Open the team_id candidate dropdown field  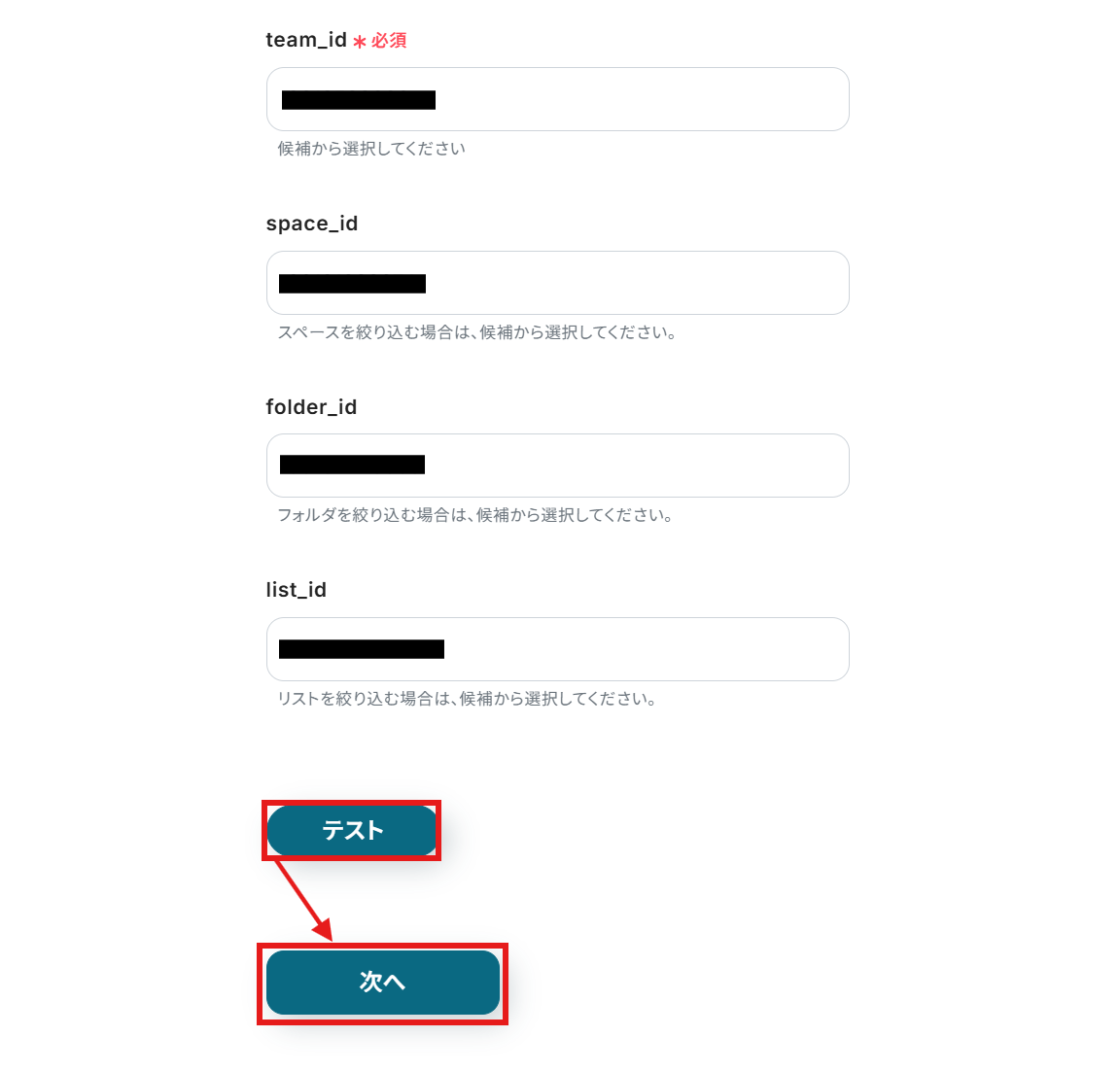click(557, 99)
